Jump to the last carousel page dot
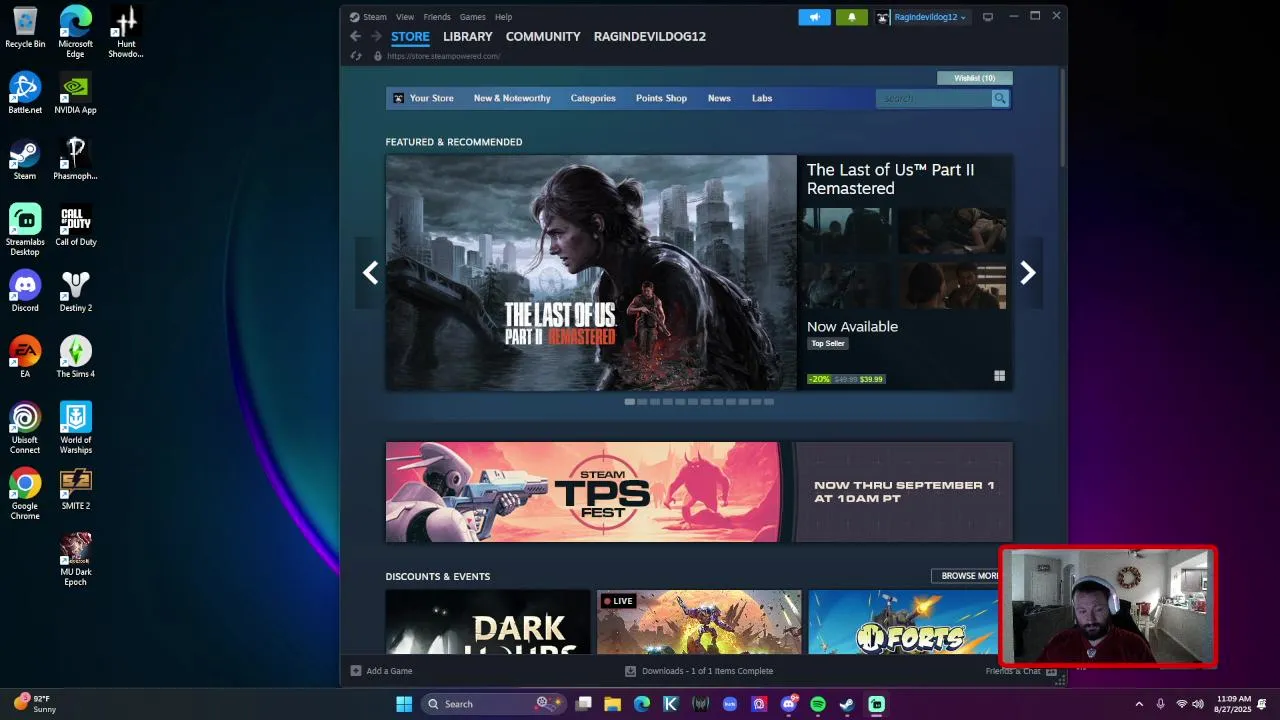 [768, 402]
